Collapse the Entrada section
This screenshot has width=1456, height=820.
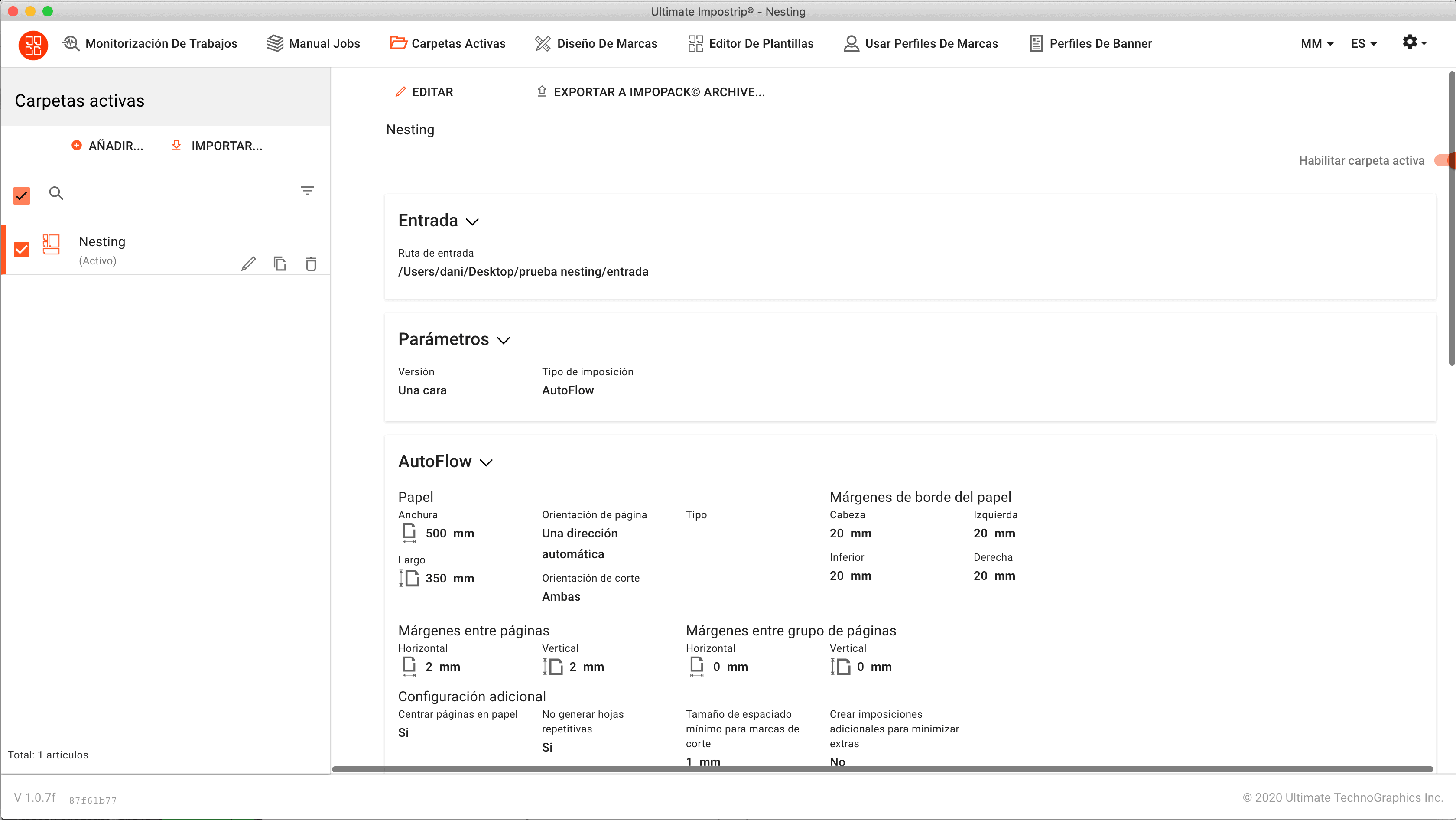[472, 221]
